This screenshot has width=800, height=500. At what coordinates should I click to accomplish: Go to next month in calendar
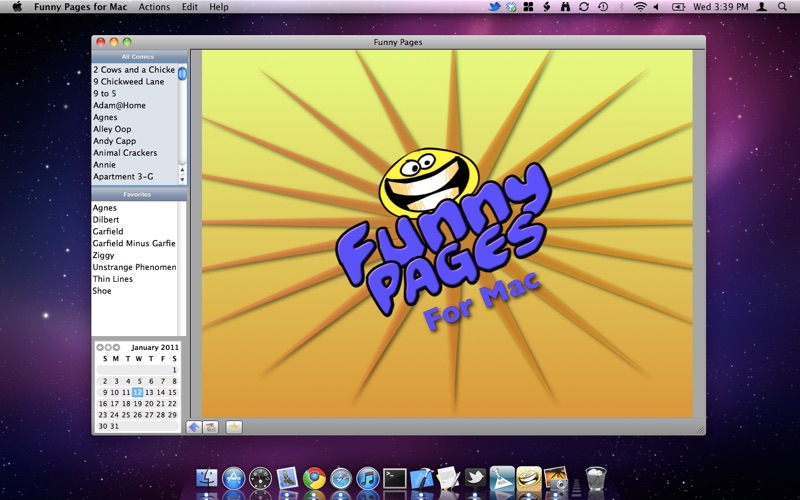116,347
